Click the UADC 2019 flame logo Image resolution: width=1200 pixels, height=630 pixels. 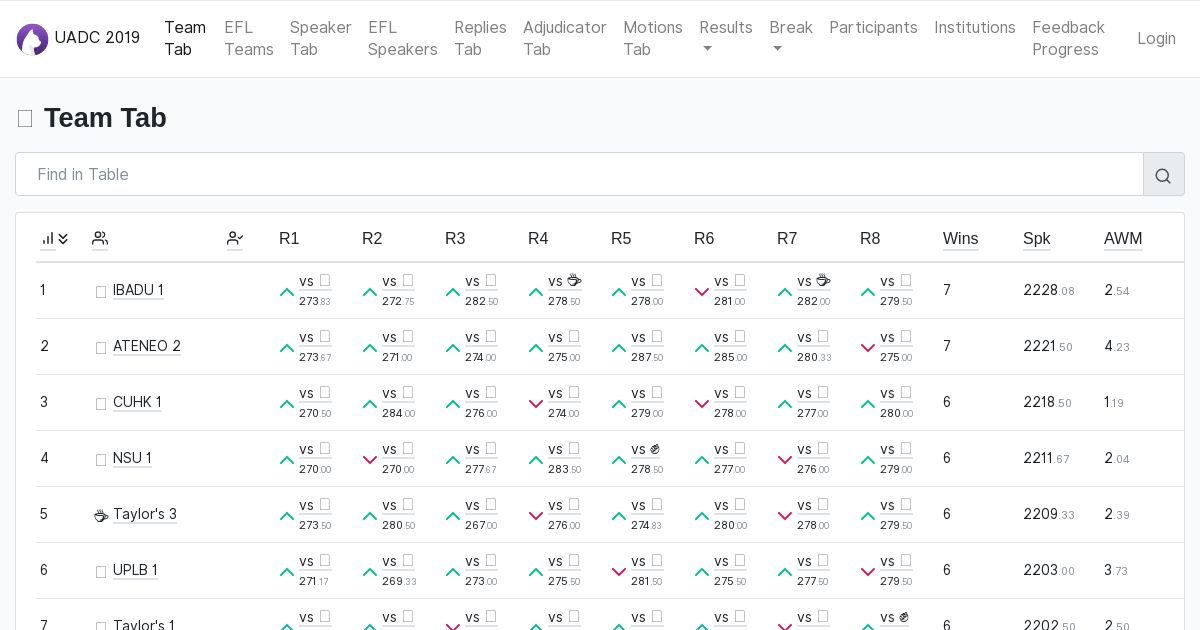[32, 39]
